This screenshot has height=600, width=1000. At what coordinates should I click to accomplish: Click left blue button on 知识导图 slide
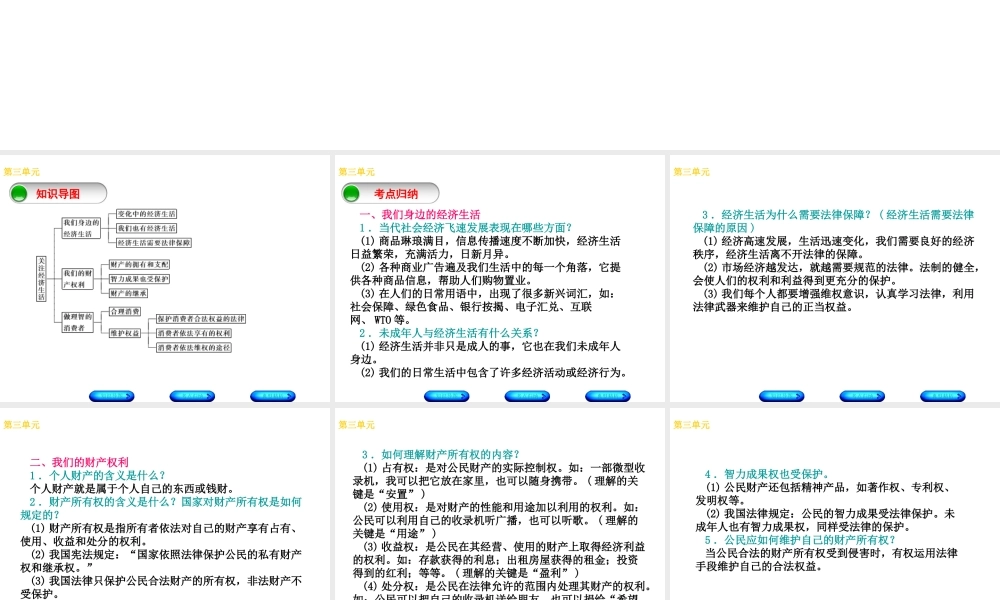click(112, 396)
